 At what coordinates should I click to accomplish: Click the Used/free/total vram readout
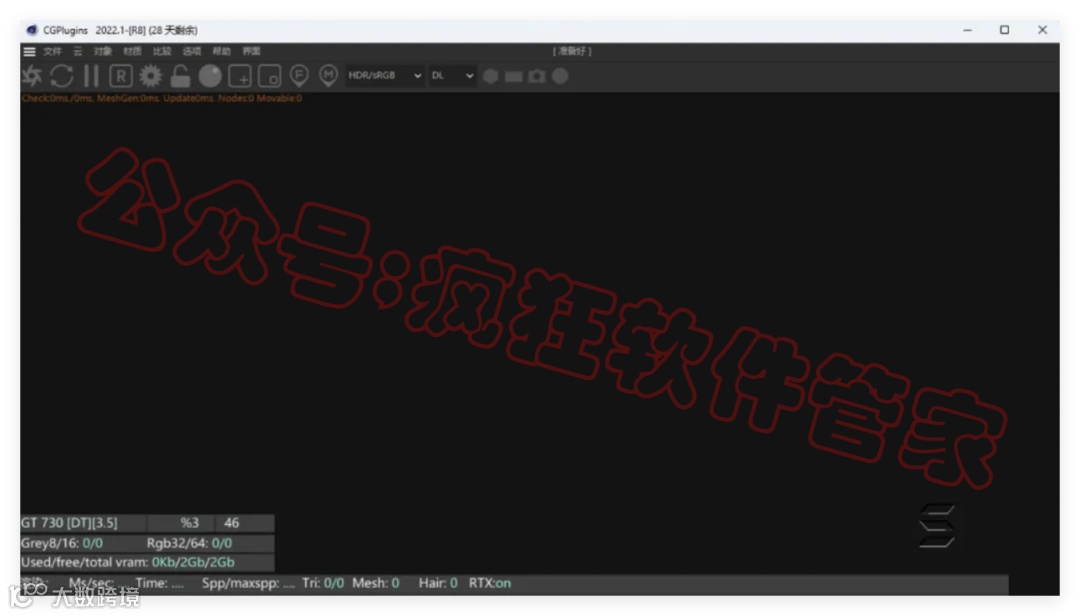128,562
